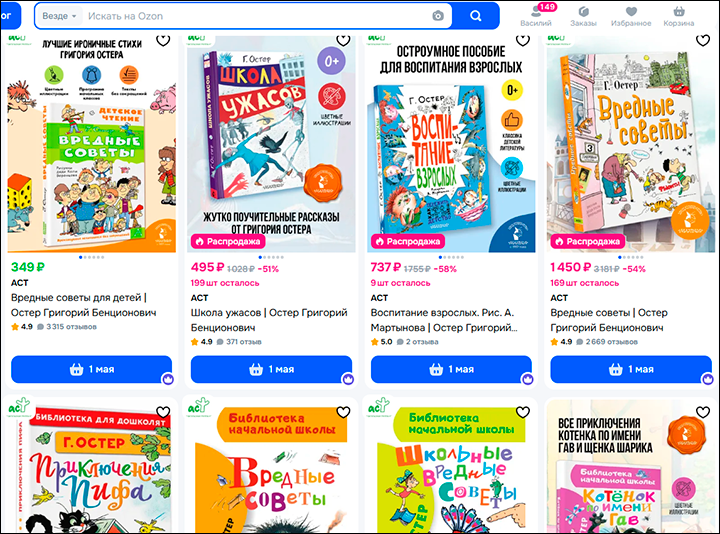Toggle favorite heart on Школа ужасов book
This screenshot has height=534, width=720.
(x=343, y=40)
